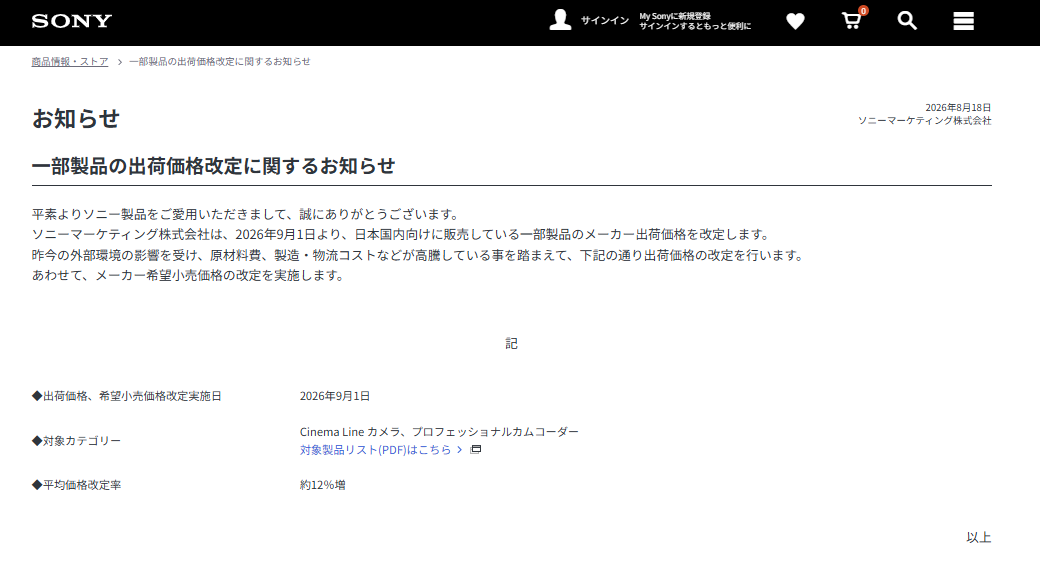Click the お知らせ heading
Image resolution: width=1040 pixels, height=575 pixels.
tap(76, 119)
